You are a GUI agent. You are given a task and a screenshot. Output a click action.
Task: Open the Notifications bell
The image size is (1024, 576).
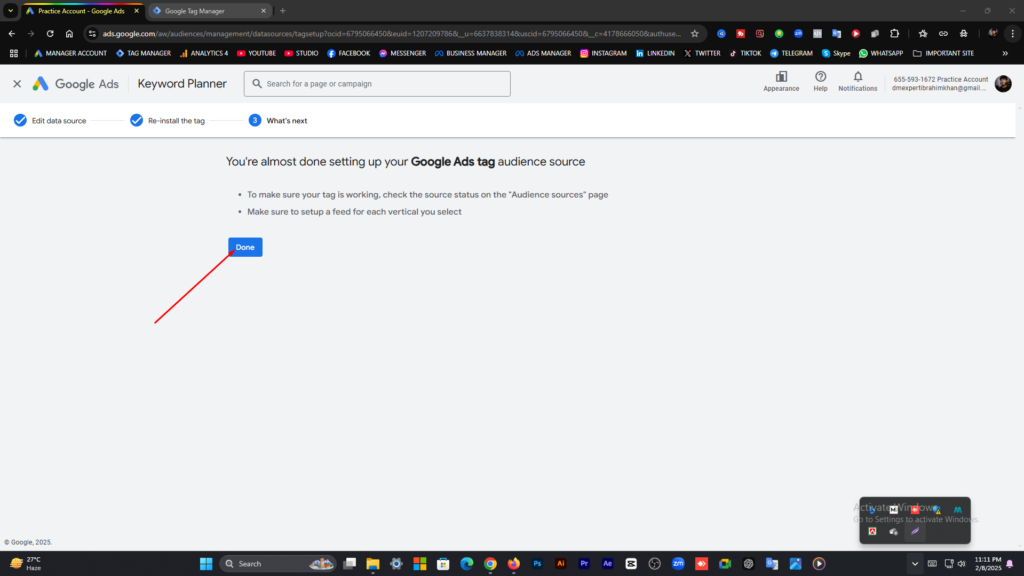tap(857, 82)
